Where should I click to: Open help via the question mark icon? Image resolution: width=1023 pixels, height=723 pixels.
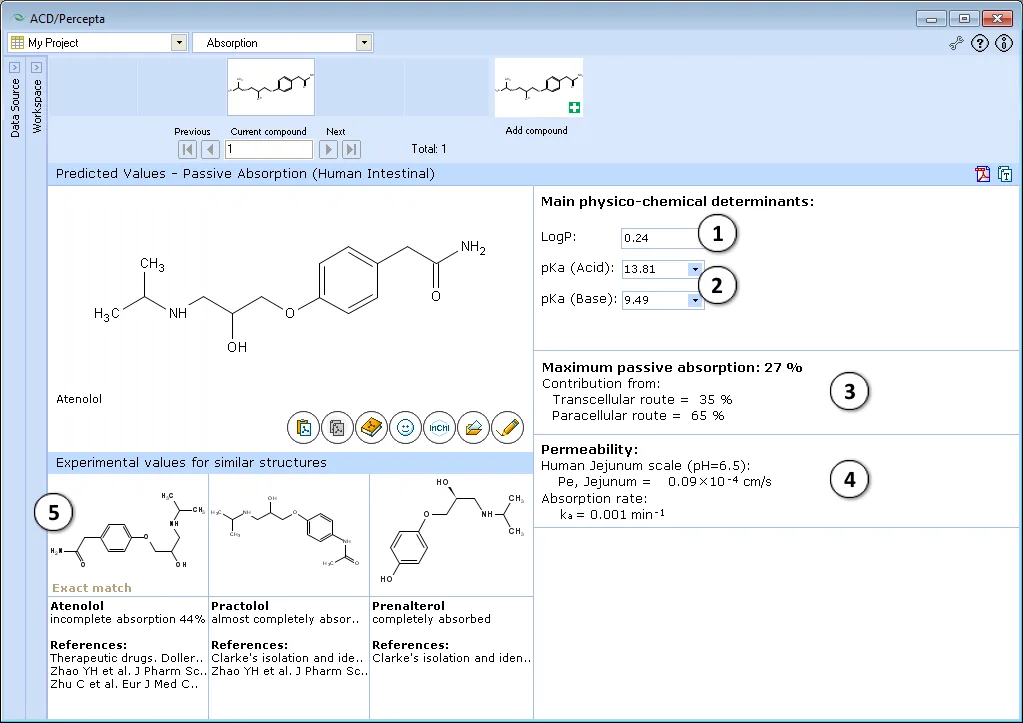pos(980,44)
